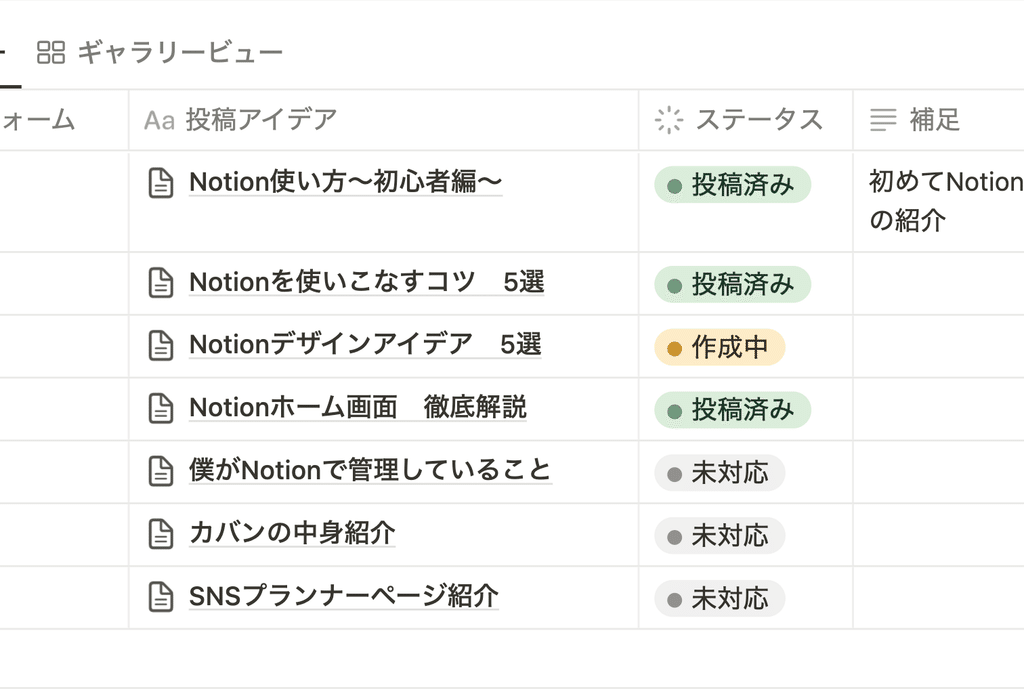Click the 補足 cell with 初めてNotion text
Screen dimensions: 1024x689
938,201
